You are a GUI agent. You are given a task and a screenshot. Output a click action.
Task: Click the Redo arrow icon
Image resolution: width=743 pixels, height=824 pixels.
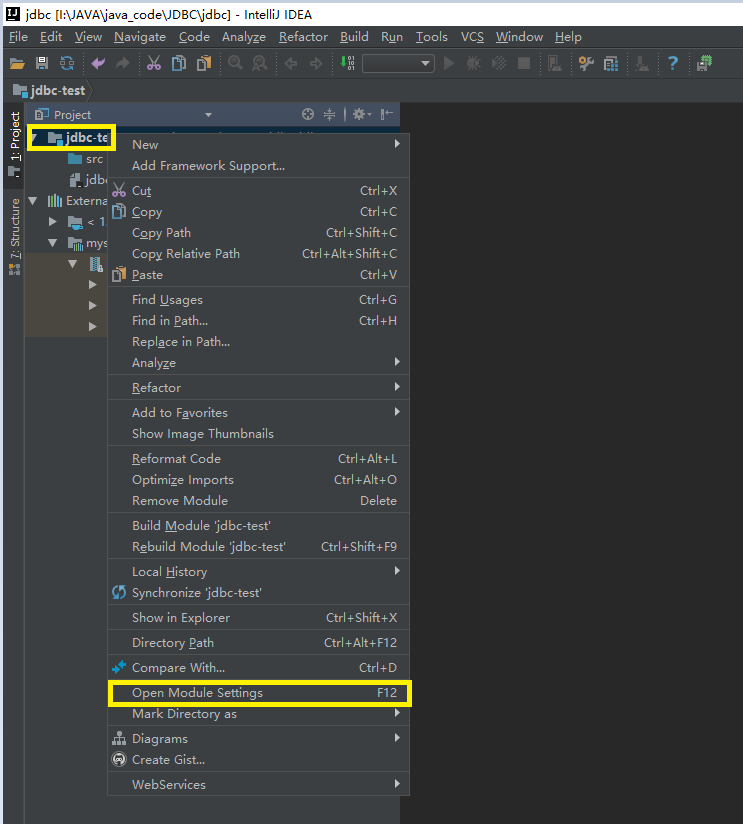[122, 64]
